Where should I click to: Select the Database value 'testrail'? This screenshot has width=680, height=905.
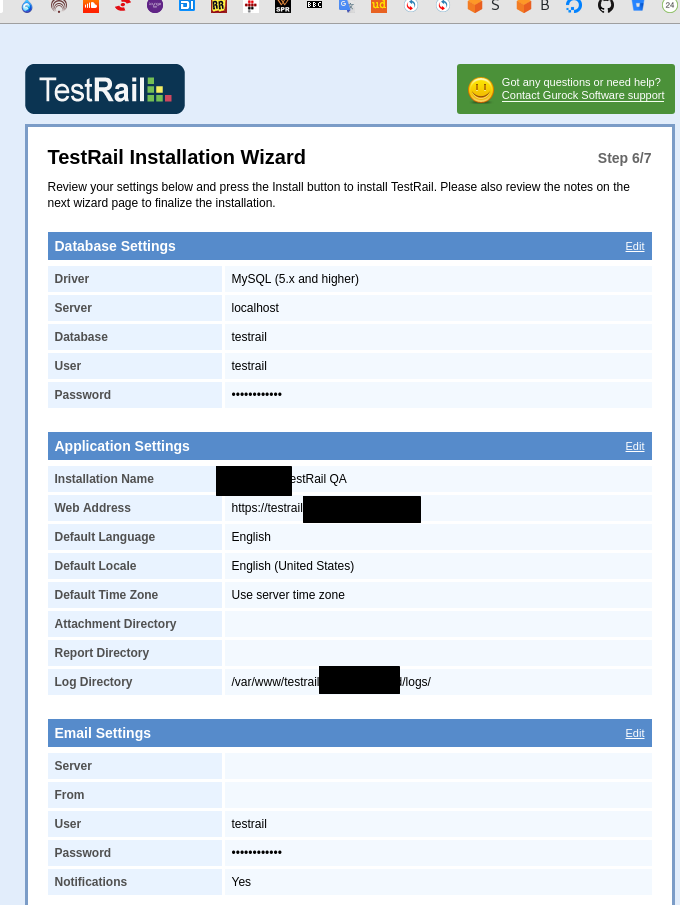[x=249, y=337]
